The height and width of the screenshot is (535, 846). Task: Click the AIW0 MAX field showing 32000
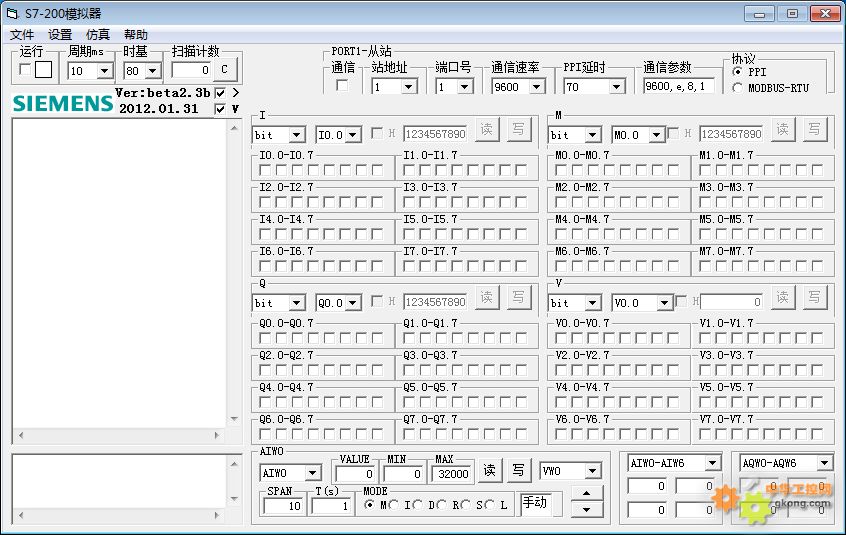tap(451, 474)
